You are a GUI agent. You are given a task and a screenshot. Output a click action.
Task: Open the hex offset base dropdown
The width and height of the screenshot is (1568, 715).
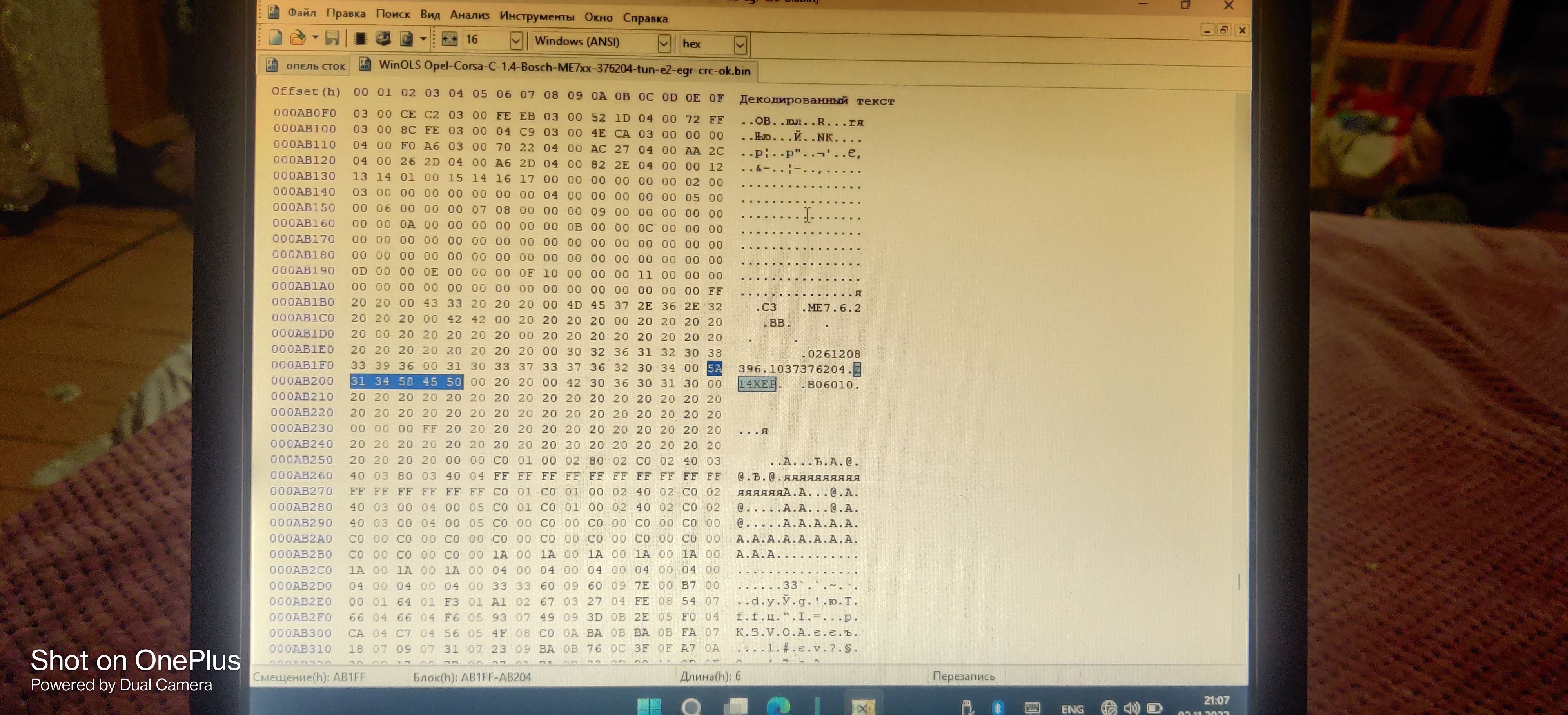[x=740, y=44]
